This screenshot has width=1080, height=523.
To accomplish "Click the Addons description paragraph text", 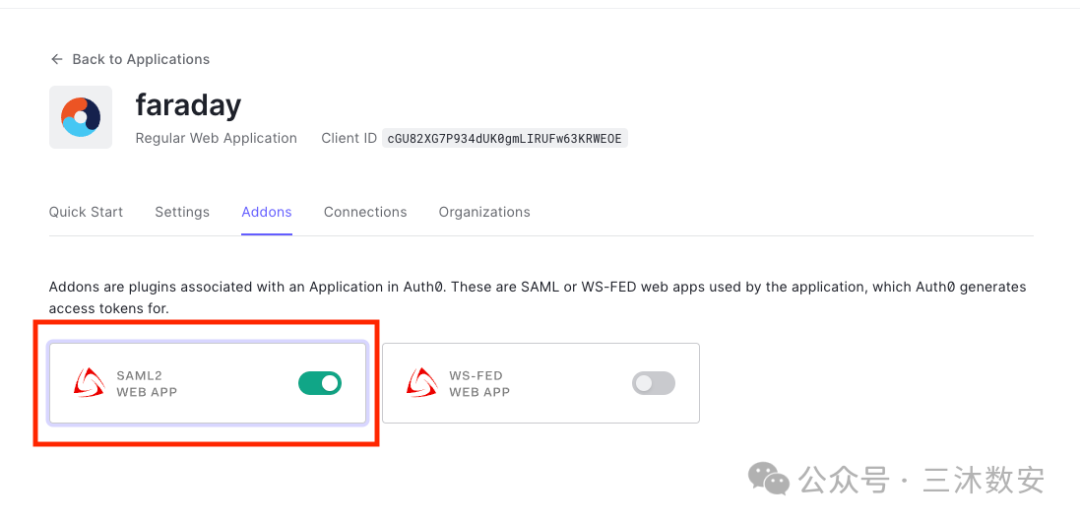I will click(537, 298).
